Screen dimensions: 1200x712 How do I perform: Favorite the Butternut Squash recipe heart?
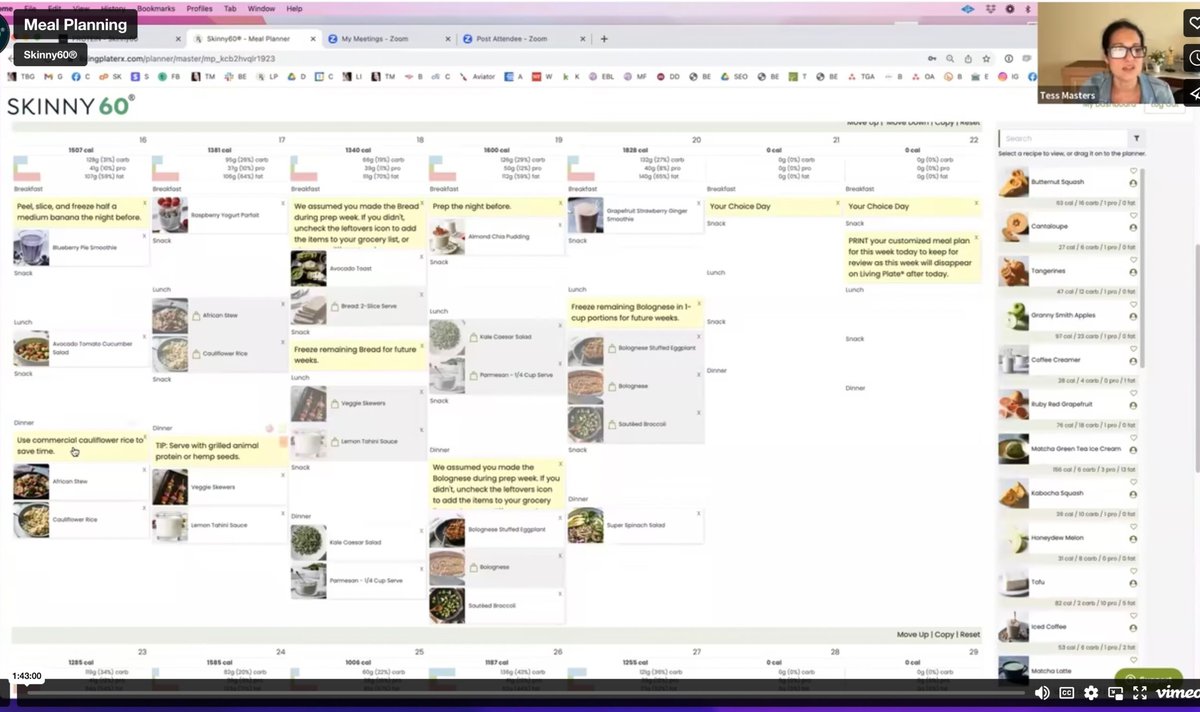(x=1134, y=172)
